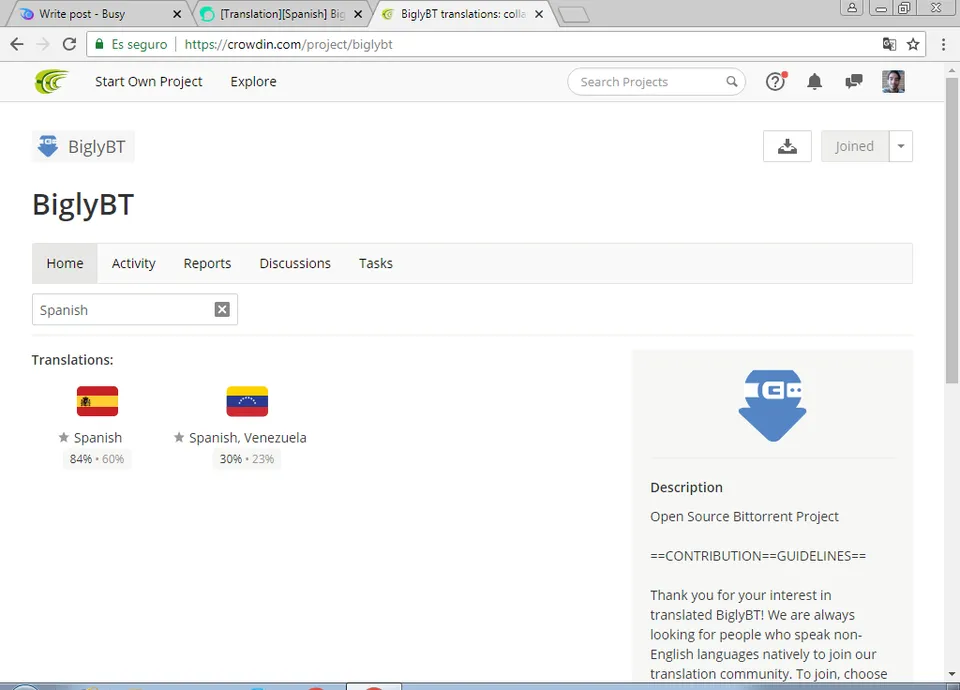Switch to the [Translation][Spanish] browser tab

click(x=282, y=13)
